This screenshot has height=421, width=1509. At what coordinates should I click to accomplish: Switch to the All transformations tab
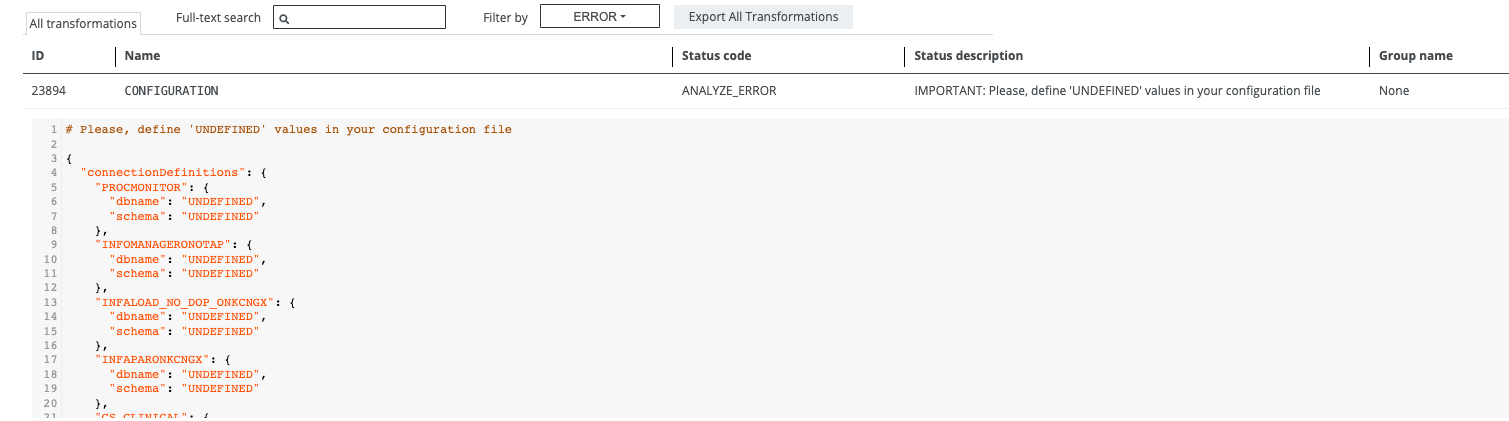[x=83, y=24]
